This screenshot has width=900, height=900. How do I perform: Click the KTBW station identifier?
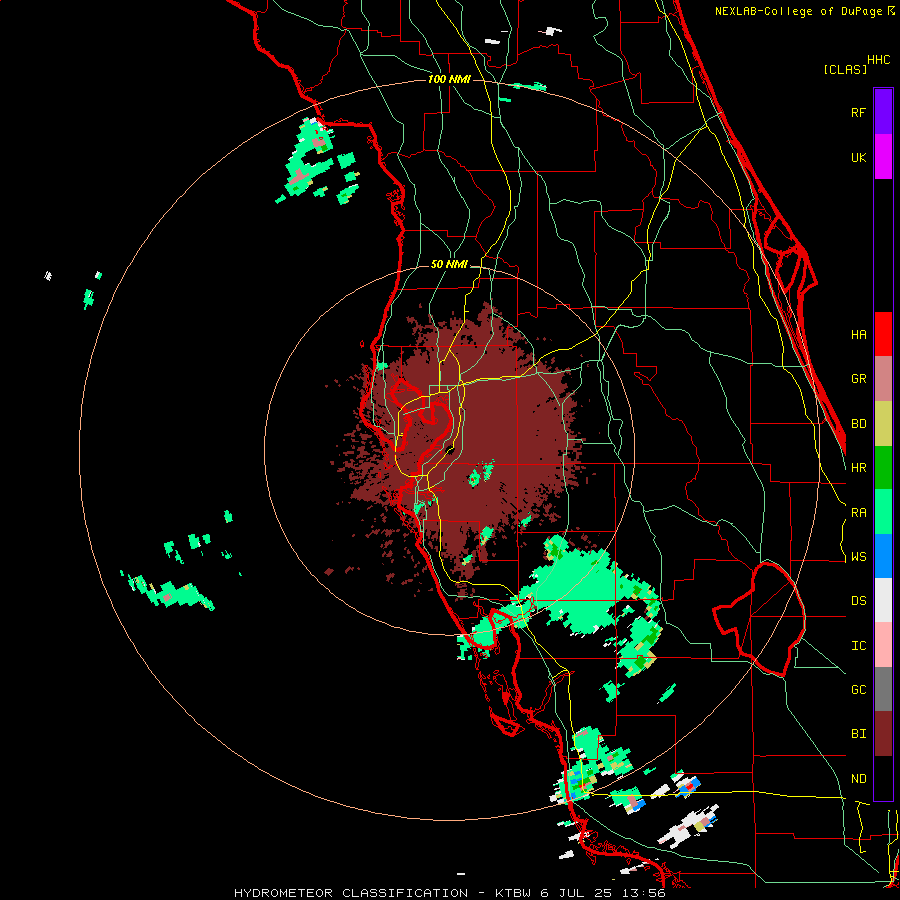tap(515, 893)
